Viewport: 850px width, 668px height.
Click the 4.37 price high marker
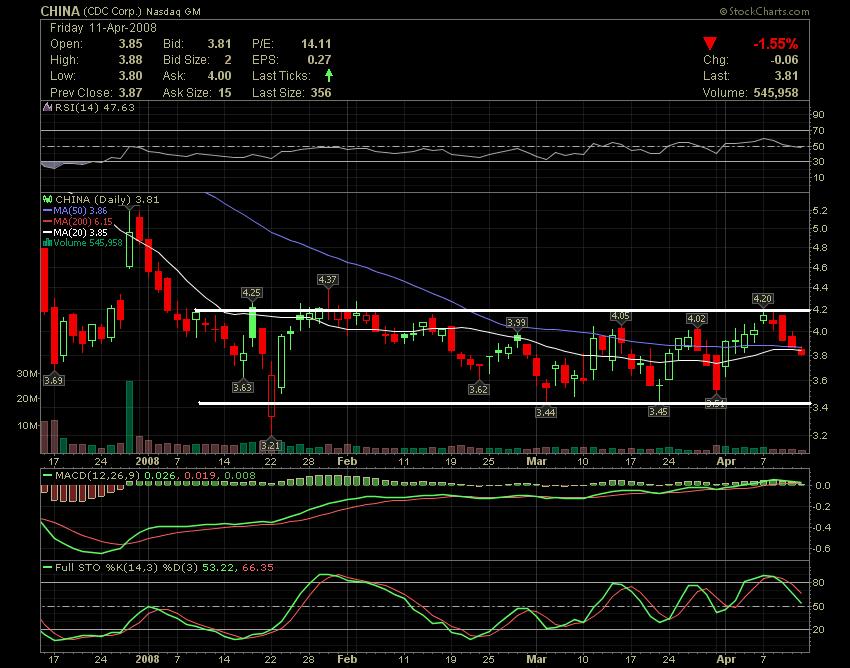(327, 280)
